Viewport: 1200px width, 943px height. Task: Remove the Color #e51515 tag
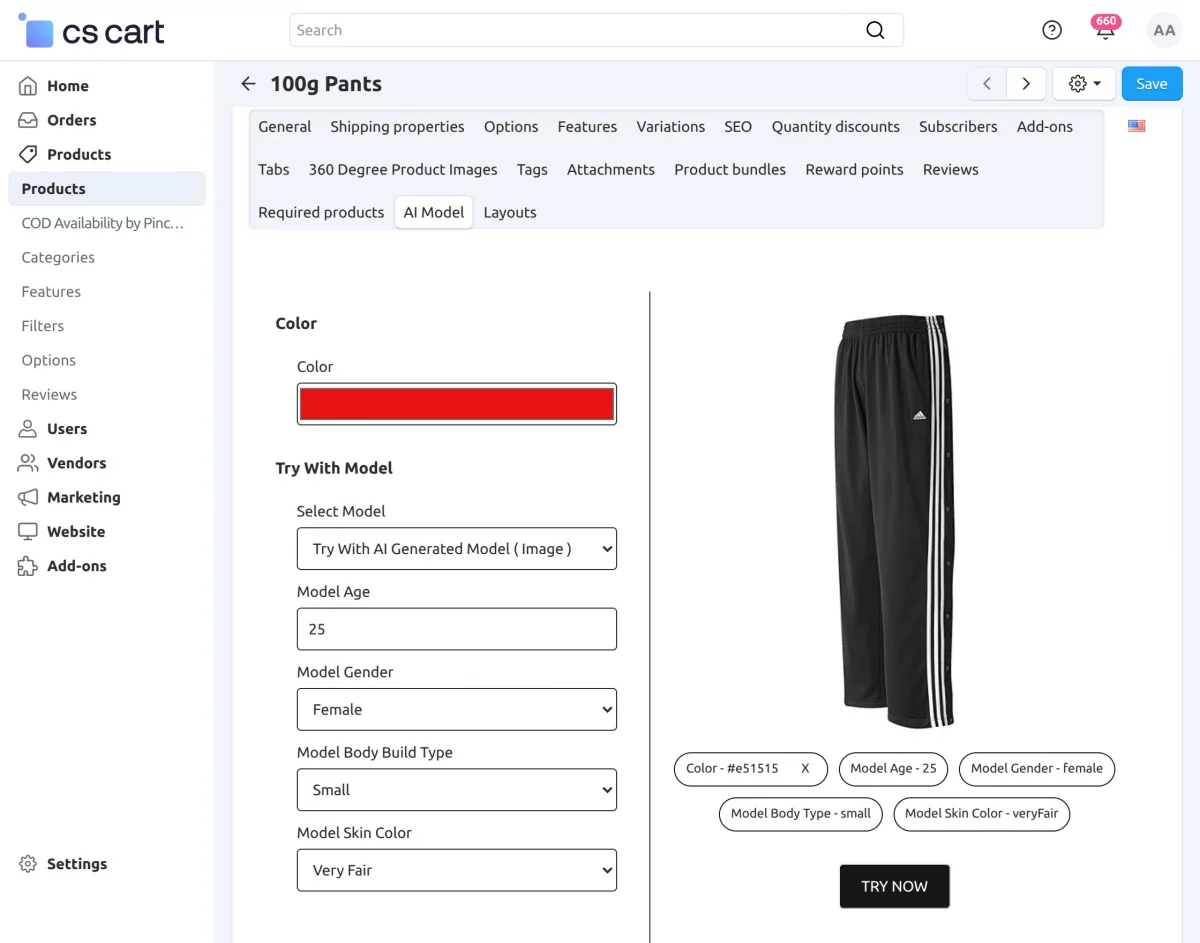click(x=805, y=769)
